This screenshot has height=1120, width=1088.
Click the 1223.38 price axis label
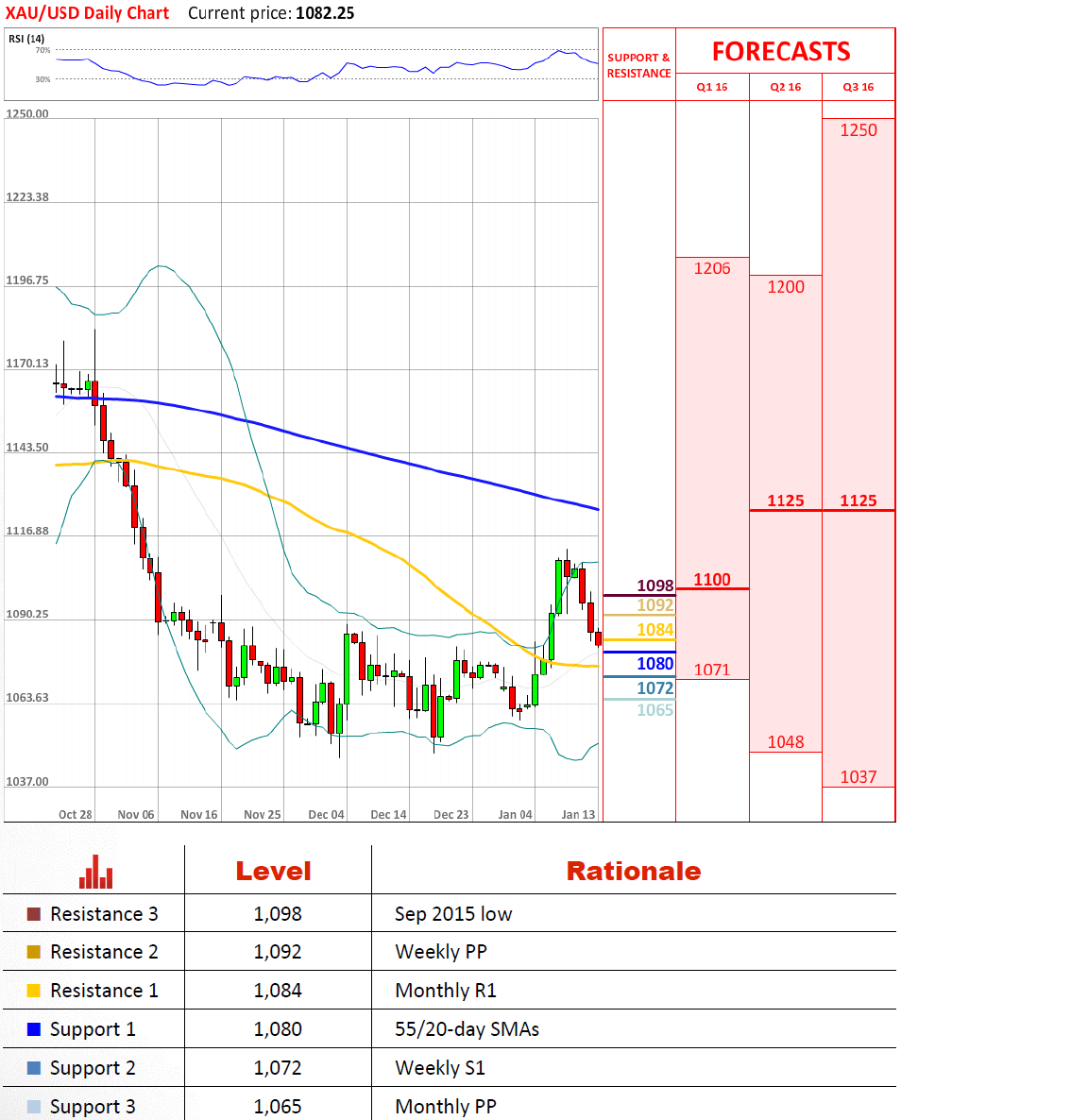point(27,197)
